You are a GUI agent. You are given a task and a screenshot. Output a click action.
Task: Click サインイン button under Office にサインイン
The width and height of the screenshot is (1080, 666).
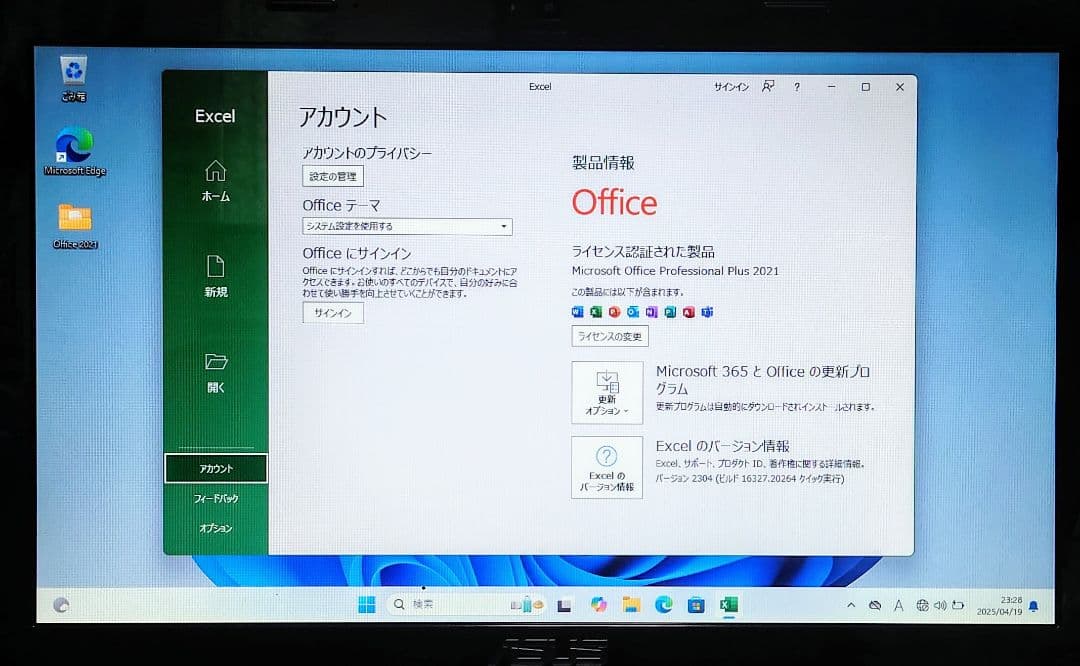click(333, 313)
